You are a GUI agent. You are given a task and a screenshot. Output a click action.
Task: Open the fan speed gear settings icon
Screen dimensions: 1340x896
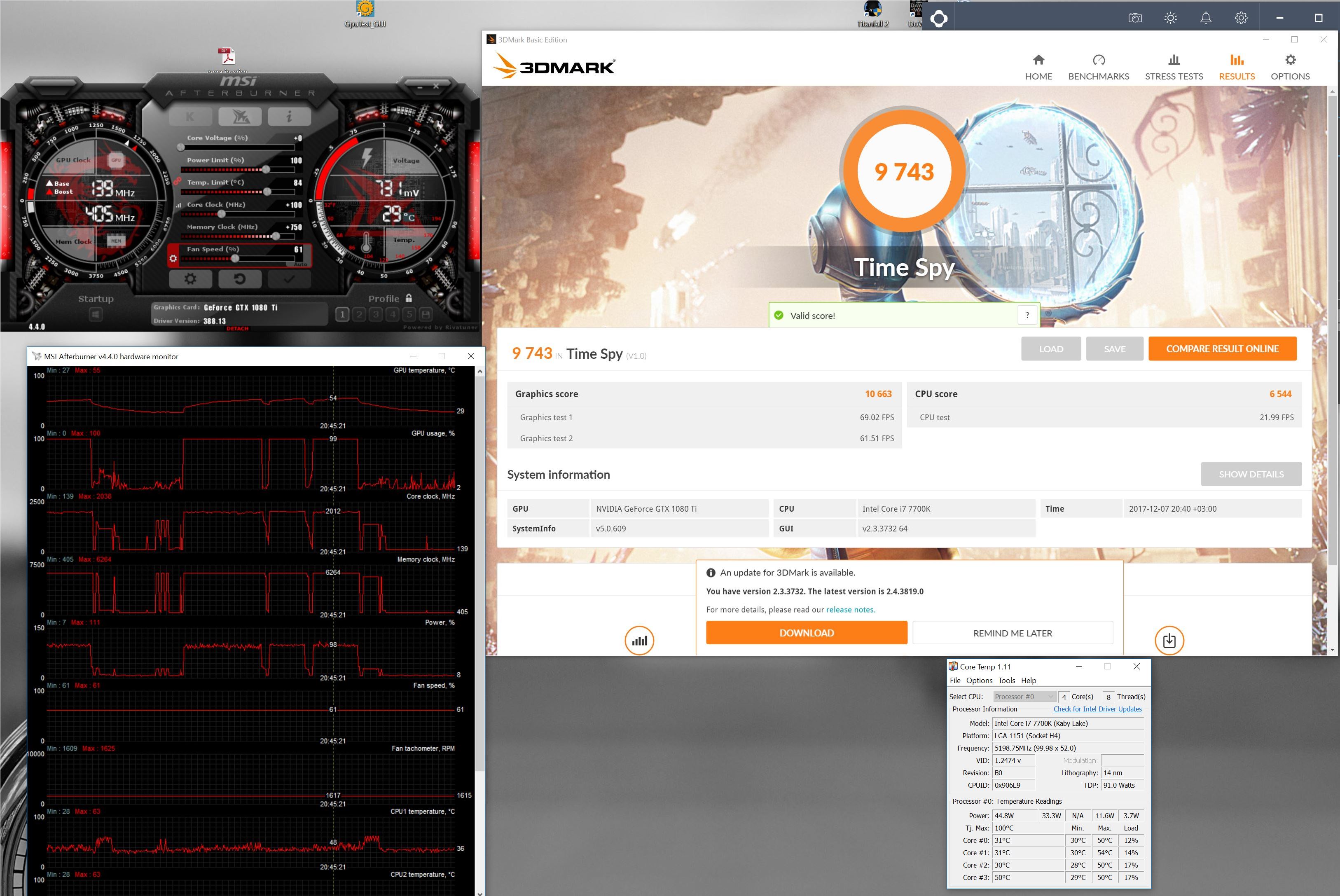coord(173,259)
